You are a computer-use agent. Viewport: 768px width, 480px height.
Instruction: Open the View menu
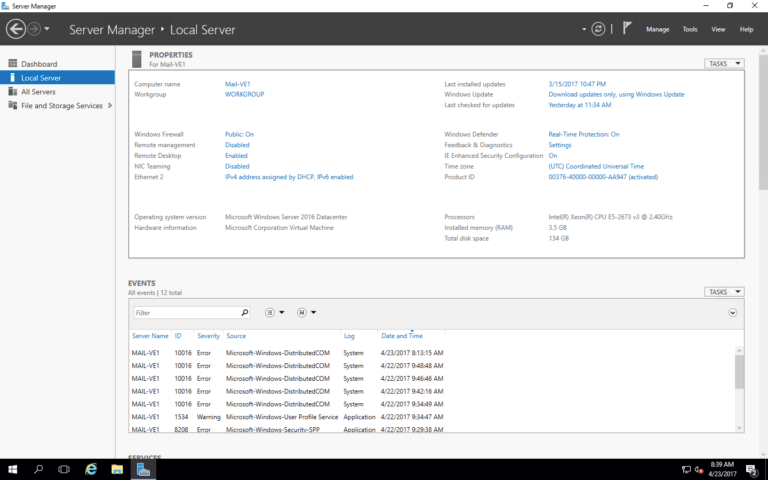point(718,29)
